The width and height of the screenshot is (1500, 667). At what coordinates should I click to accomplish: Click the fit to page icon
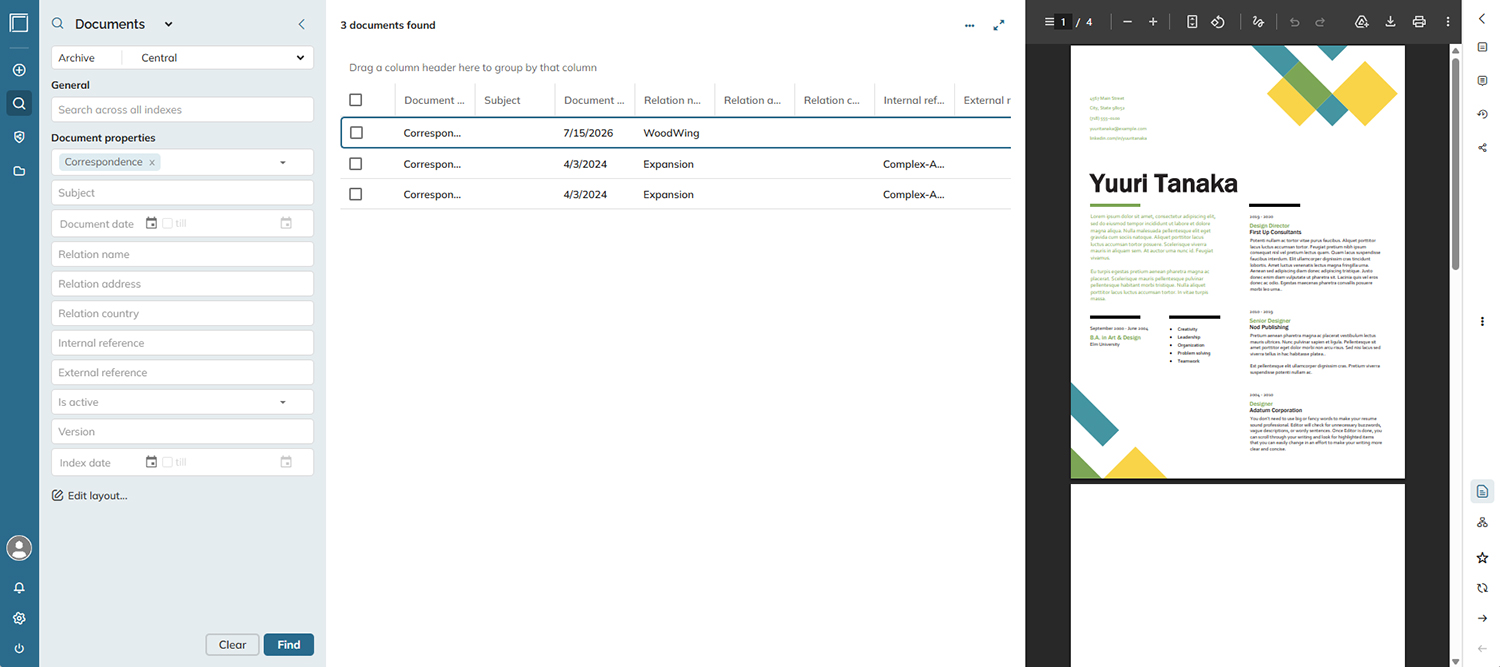tap(1192, 22)
